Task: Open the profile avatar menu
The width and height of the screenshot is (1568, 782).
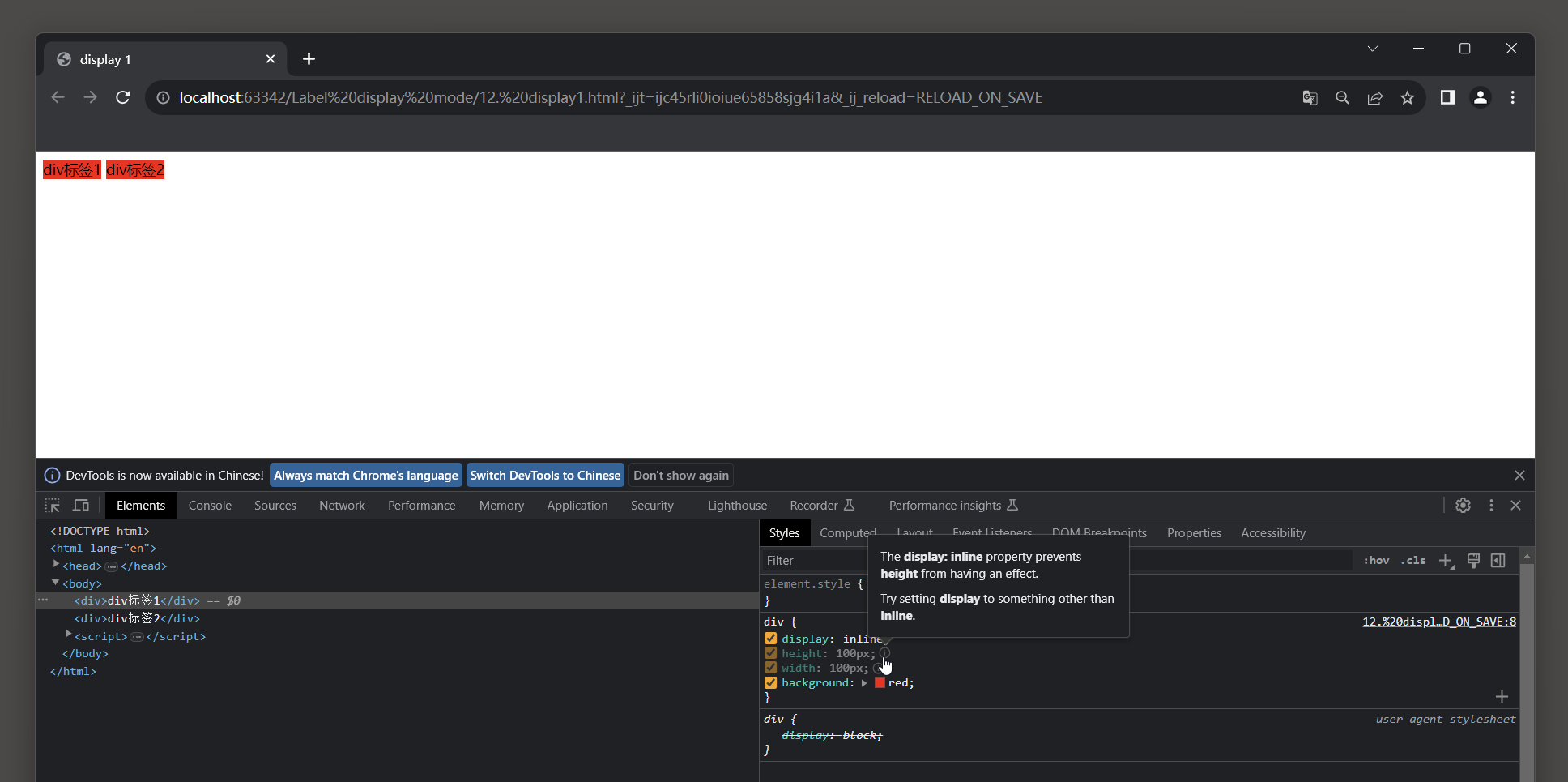Action: pyautogui.click(x=1481, y=97)
